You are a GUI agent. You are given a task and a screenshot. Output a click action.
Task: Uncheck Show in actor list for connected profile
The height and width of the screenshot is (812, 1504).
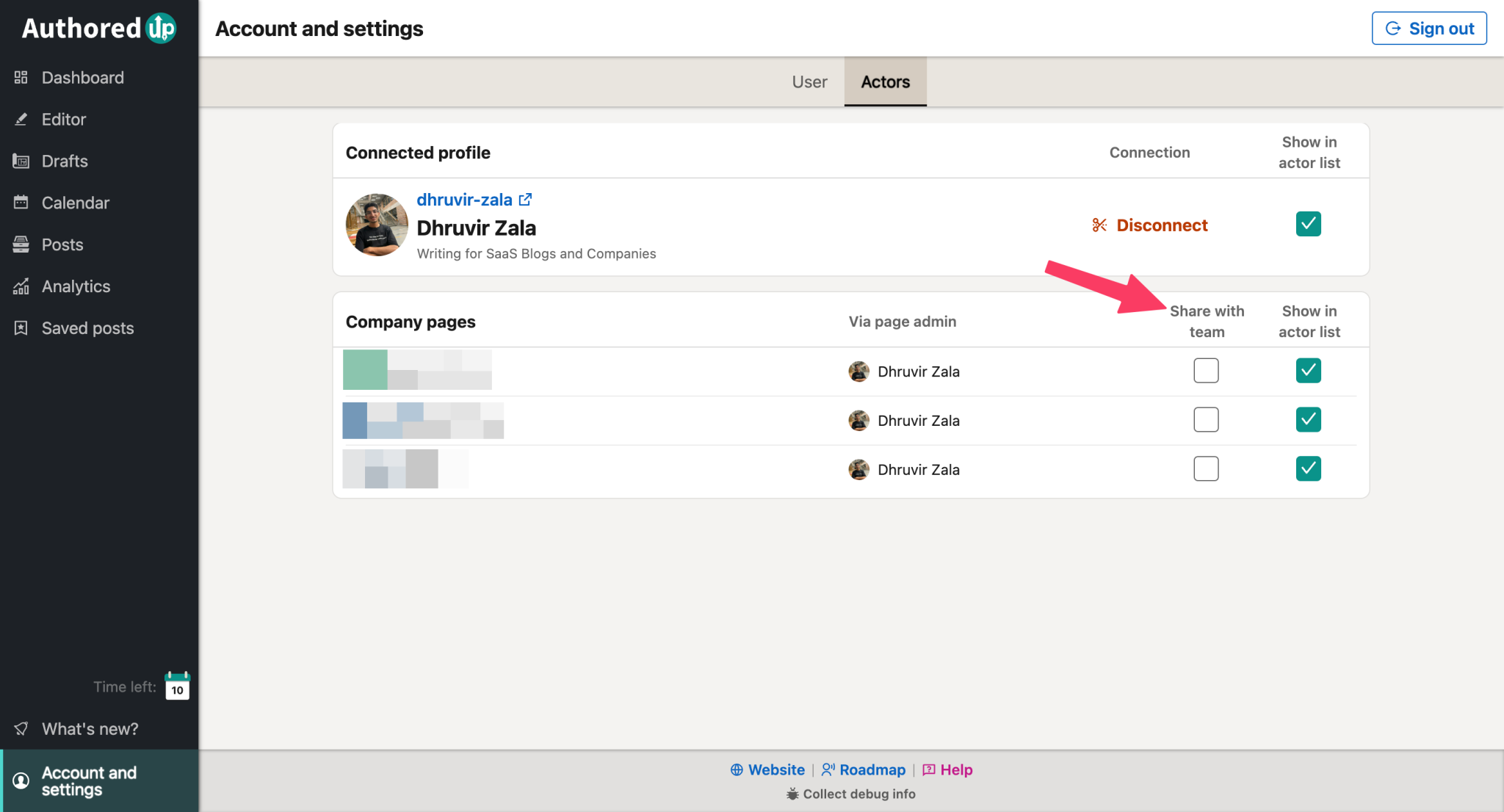[x=1308, y=224]
